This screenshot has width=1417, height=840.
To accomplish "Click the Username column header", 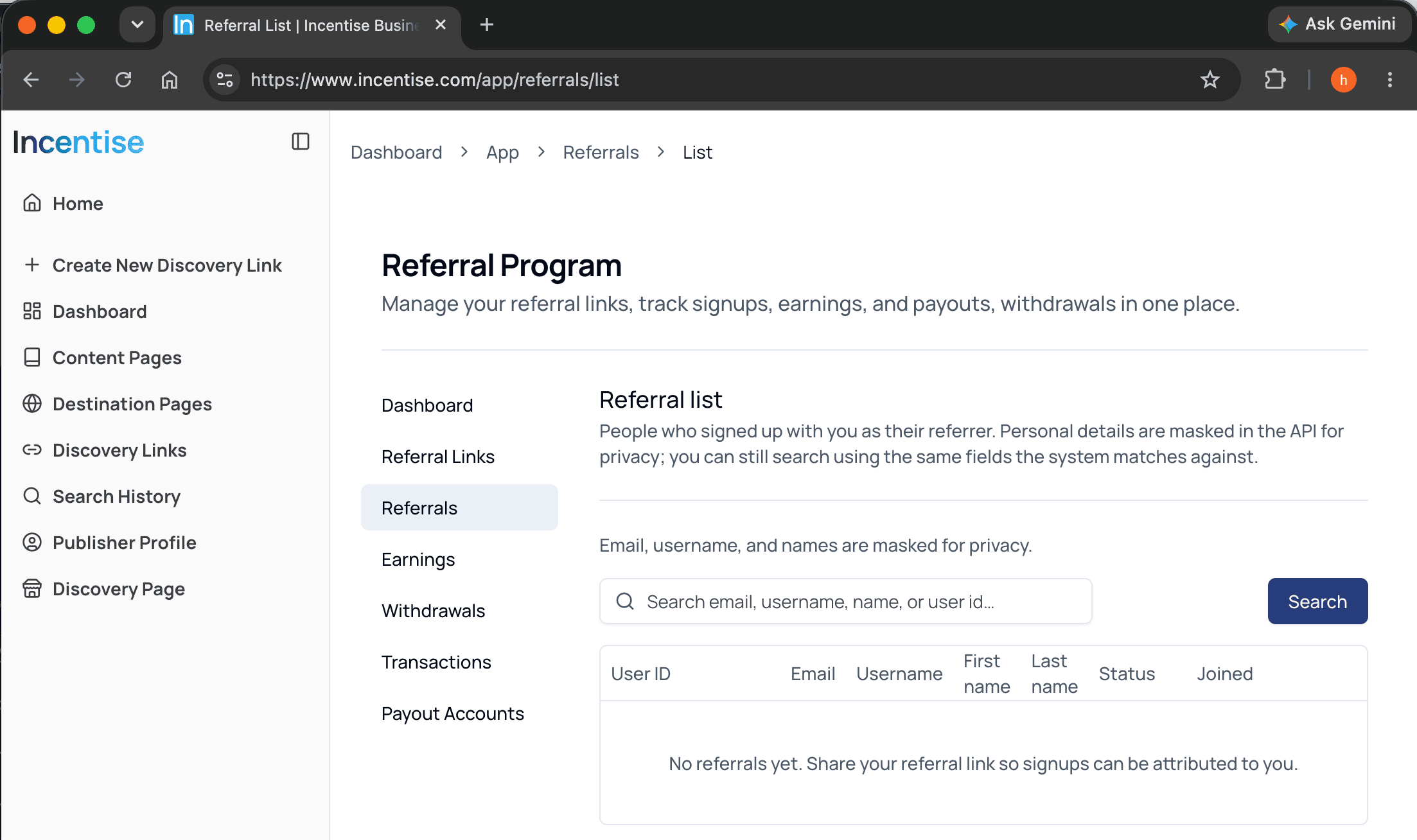I will (x=899, y=674).
